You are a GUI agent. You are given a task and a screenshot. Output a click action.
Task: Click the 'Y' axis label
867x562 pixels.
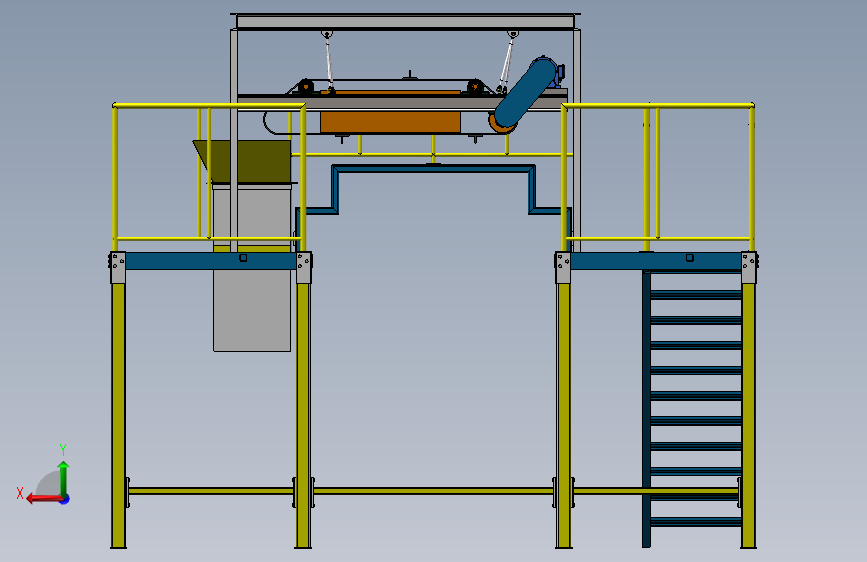click(63, 449)
